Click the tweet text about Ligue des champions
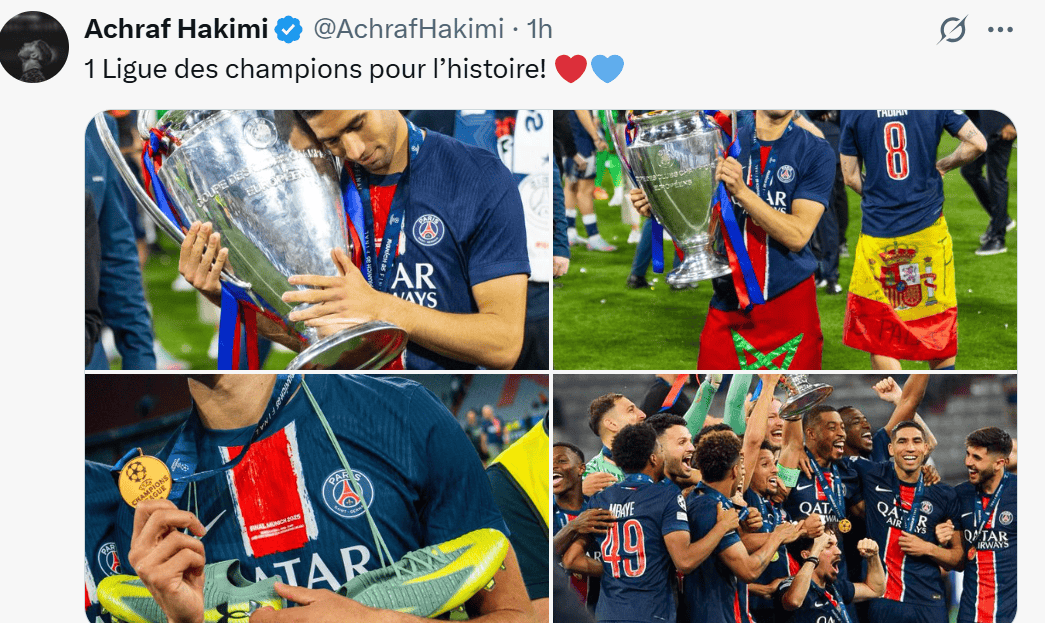Viewport: 1045px width, 623px height. pyautogui.click(x=315, y=69)
